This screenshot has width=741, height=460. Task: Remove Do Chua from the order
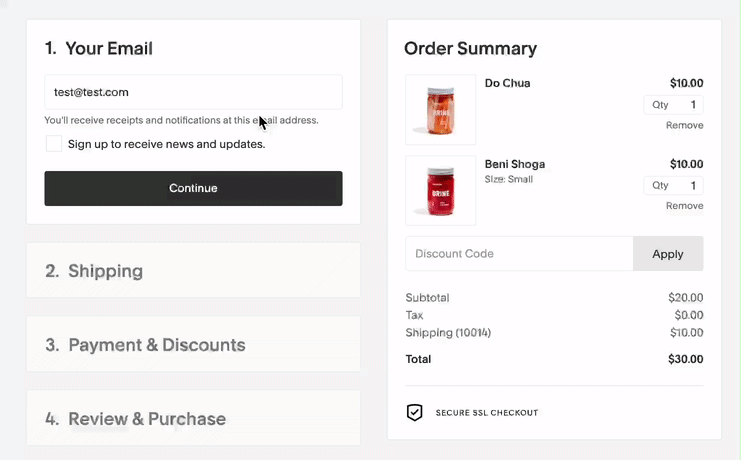684,125
